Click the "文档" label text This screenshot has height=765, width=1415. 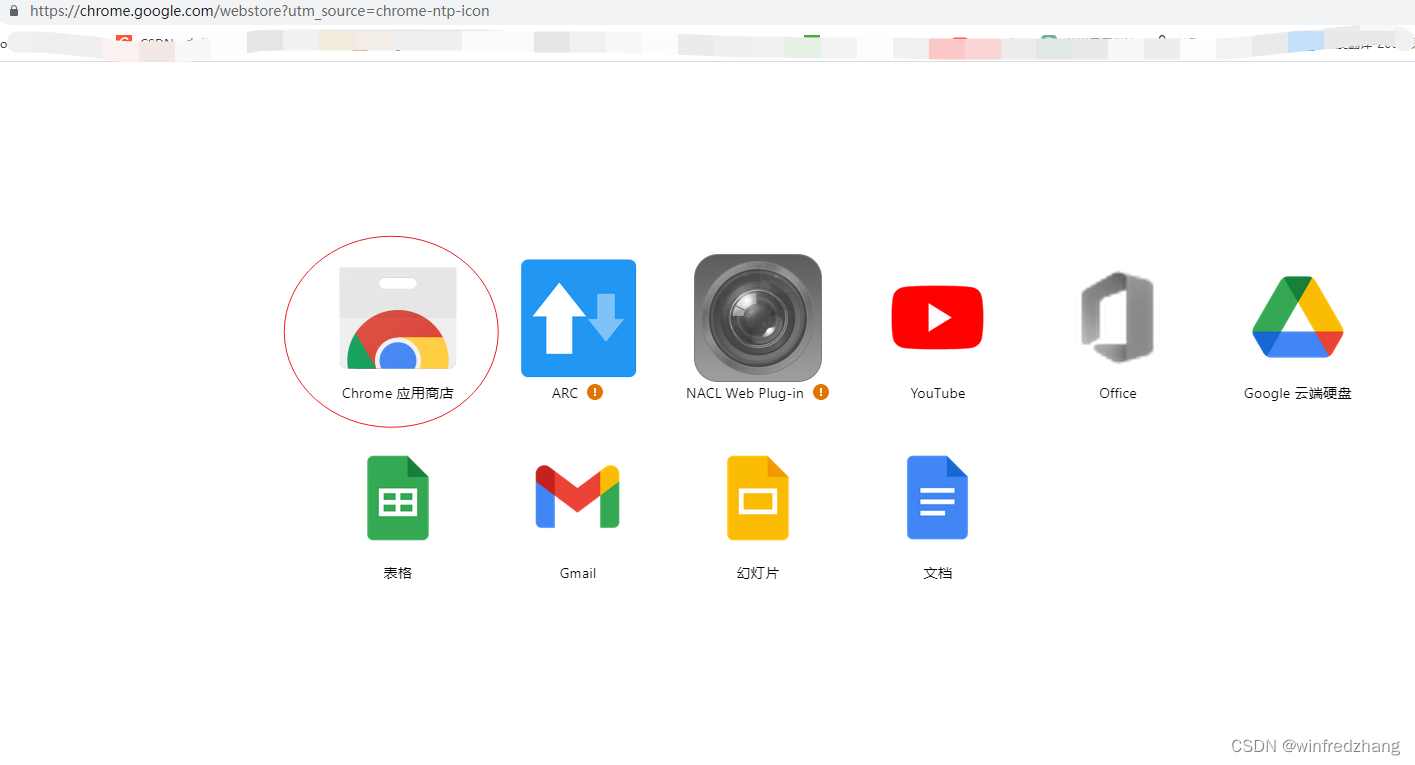(x=938, y=573)
